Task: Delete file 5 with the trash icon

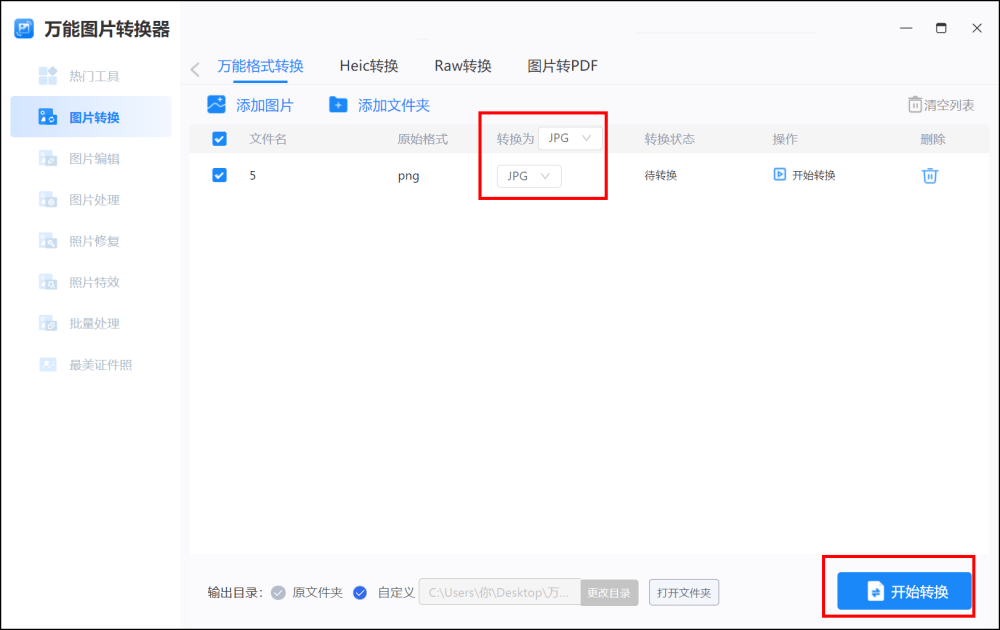Action: (x=930, y=175)
